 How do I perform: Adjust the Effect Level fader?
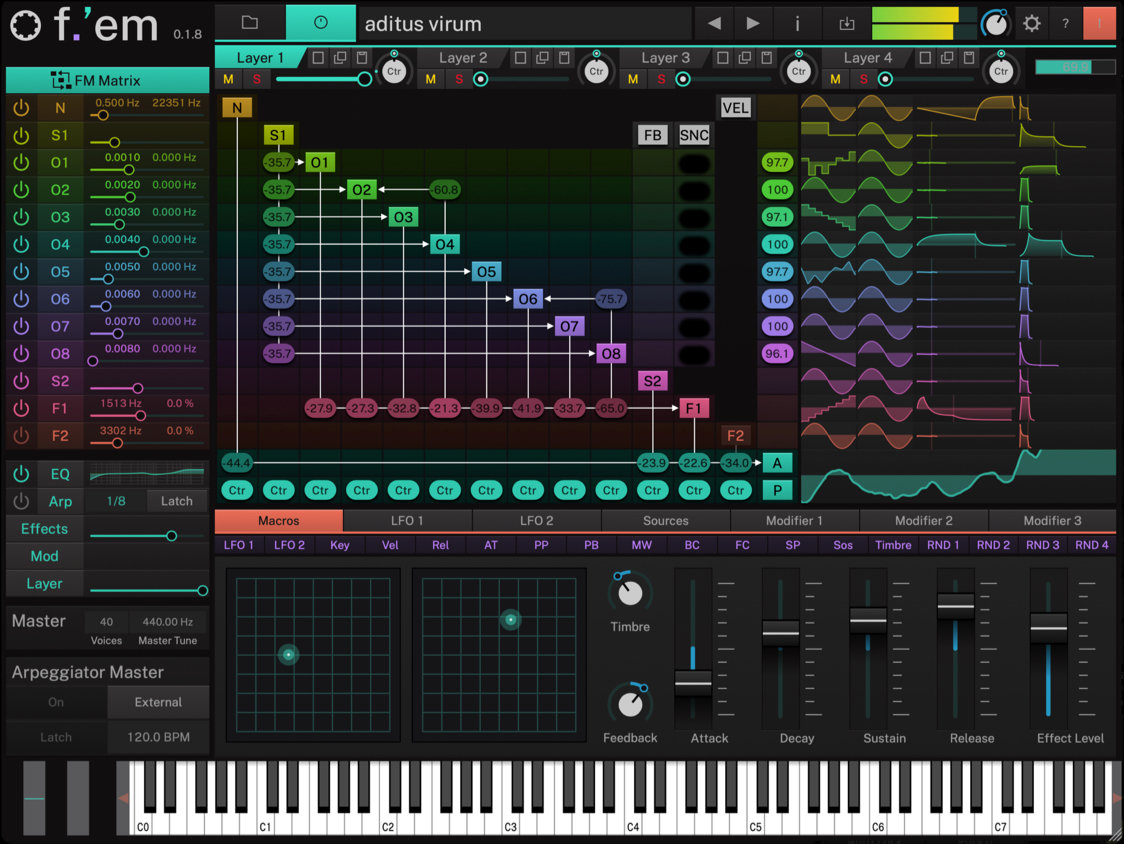pyautogui.click(x=1049, y=627)
